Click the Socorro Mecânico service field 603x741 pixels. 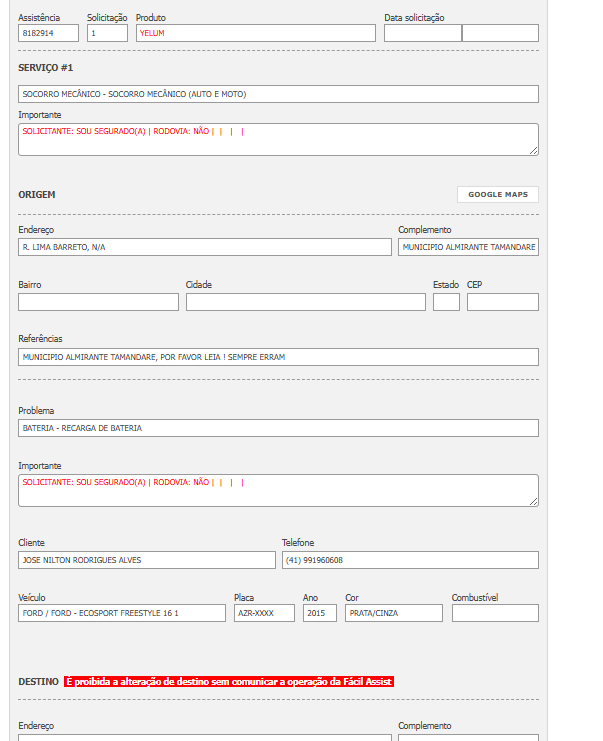[278, 94]
